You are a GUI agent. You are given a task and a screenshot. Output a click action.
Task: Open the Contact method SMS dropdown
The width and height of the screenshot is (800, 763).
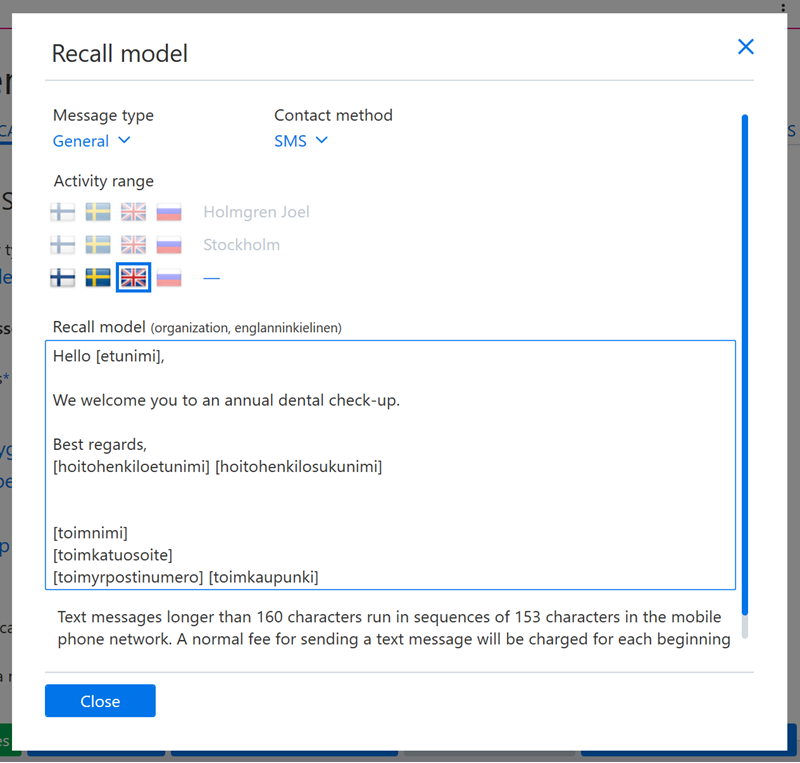click(x=301, y=141)
